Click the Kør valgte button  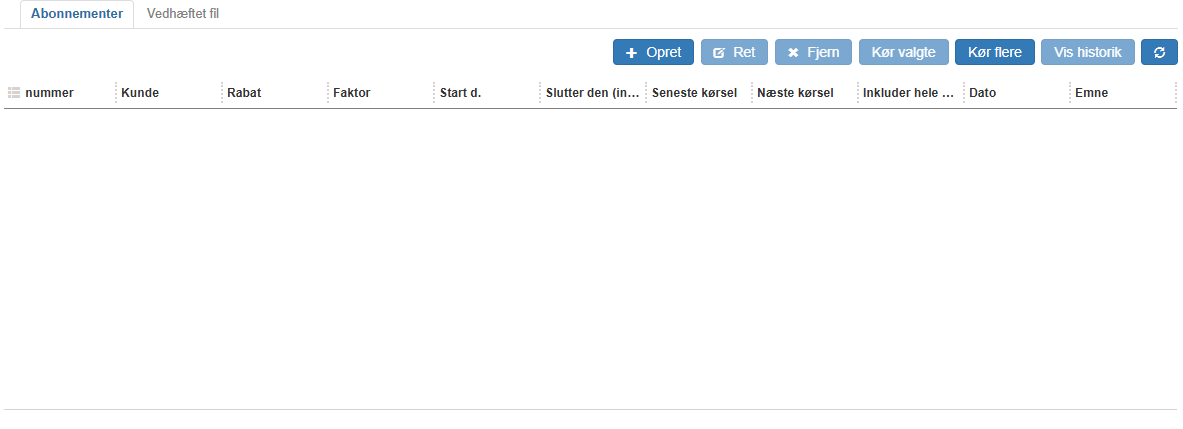pyautogui.click(x=904, y=52)
